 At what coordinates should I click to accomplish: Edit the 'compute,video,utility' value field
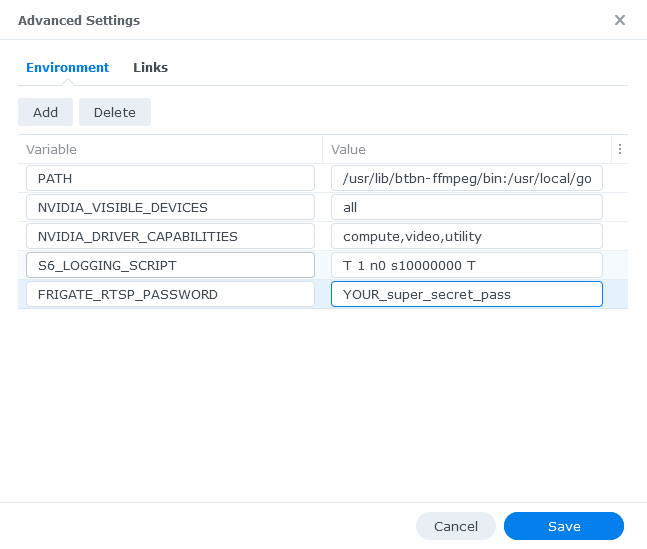(467, 236)
